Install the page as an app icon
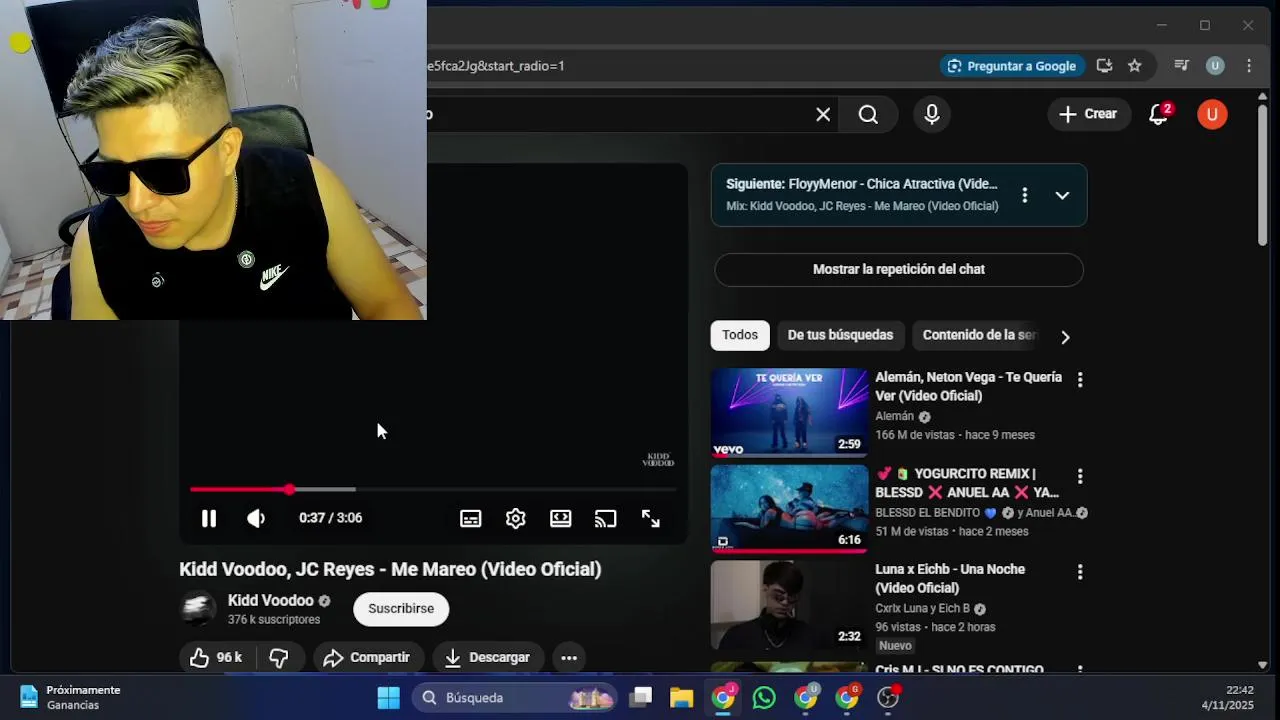The height and width of the screenshot is (720, 1280). pos(1104,66)
